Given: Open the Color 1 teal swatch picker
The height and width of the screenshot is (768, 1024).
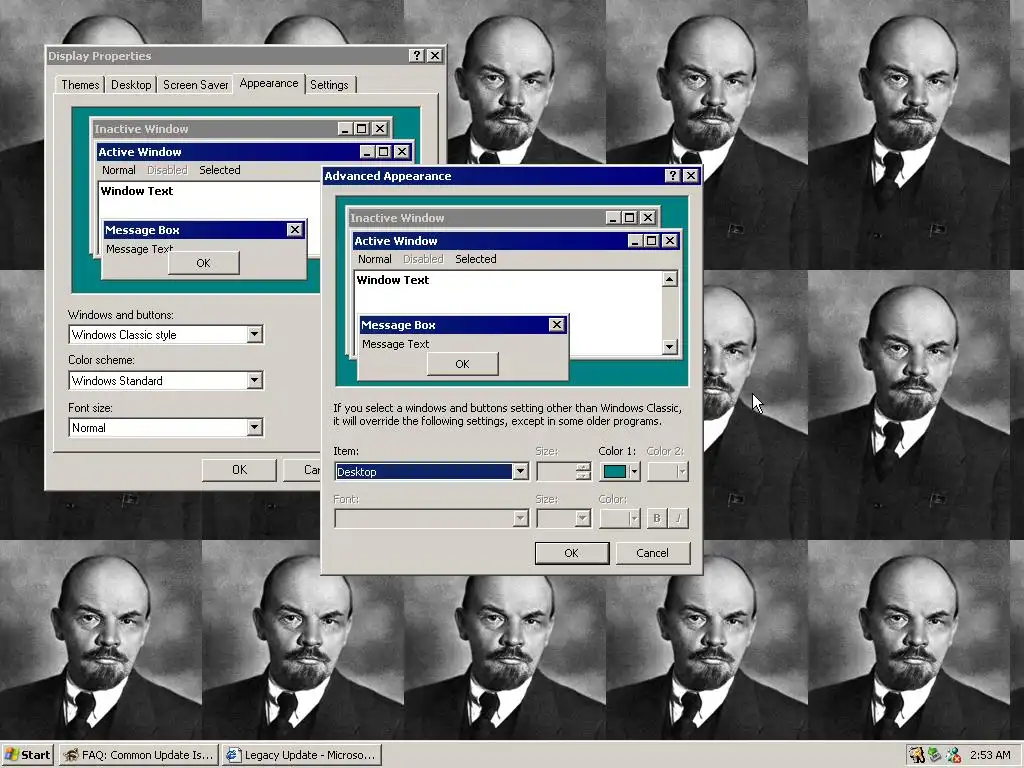Looking at the screenshot, I should click(620, 472).
